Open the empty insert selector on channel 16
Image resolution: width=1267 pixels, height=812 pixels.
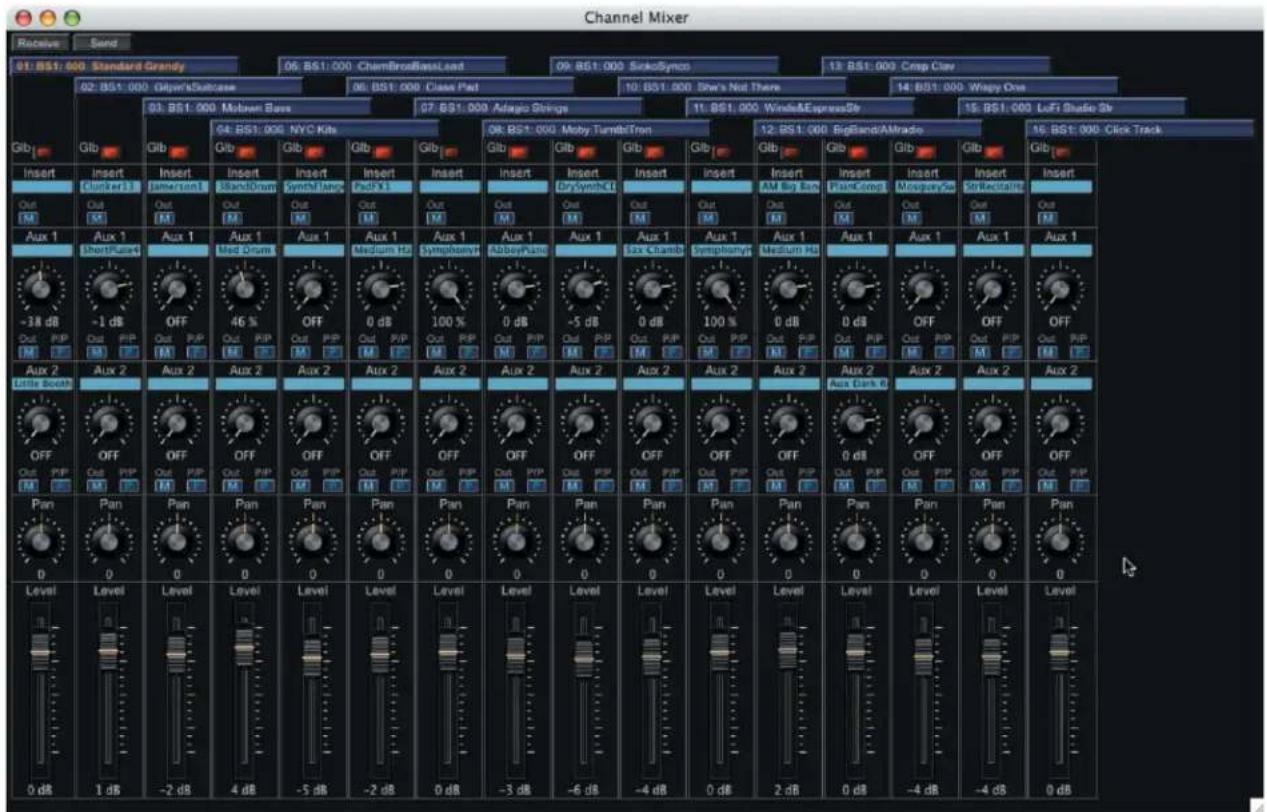coord(1062,187)
